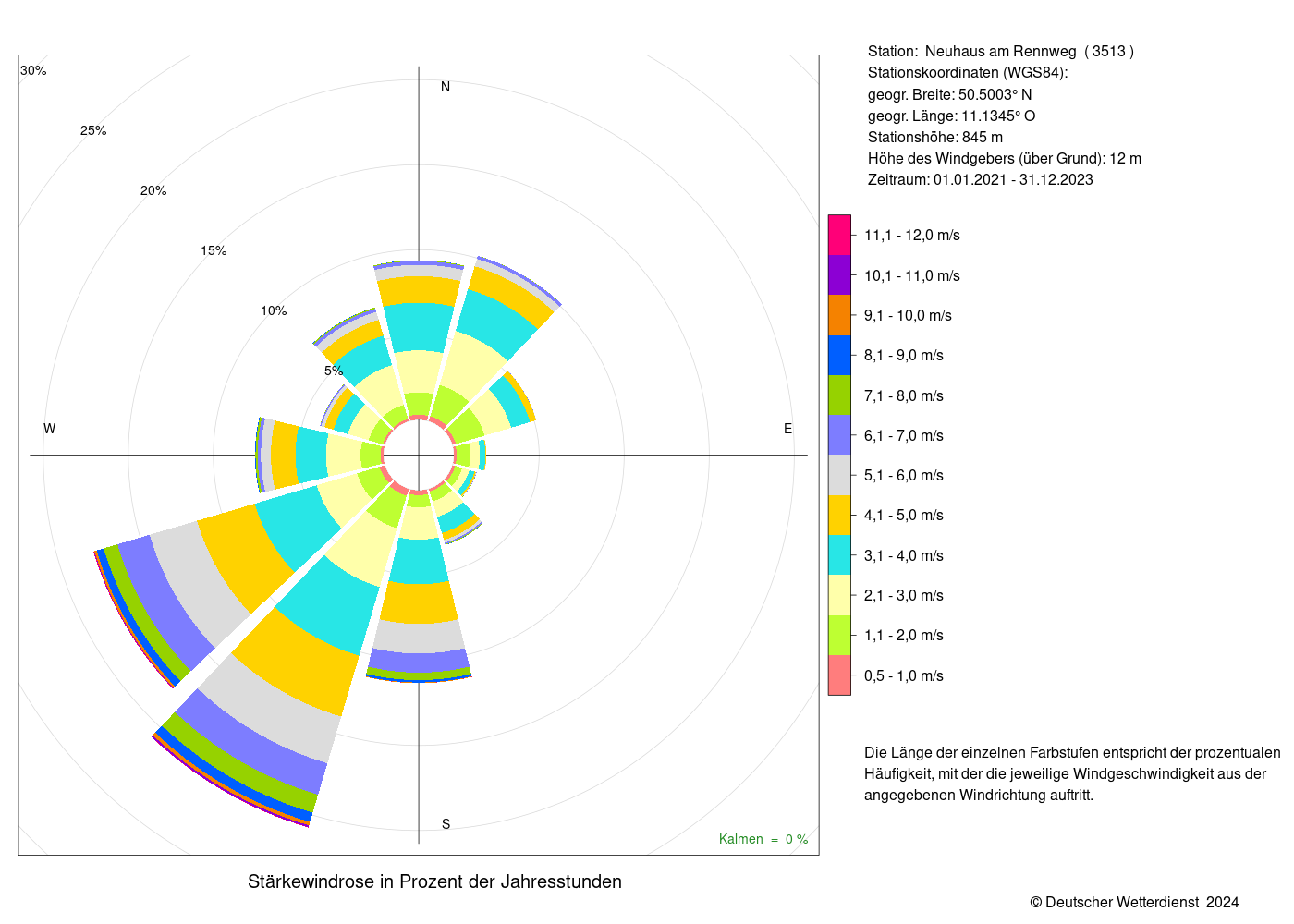Click the Stärkewindrose in Prozent der Jahresstunden title
This screenshot has width=1294, height=924.
pos(434,881)
